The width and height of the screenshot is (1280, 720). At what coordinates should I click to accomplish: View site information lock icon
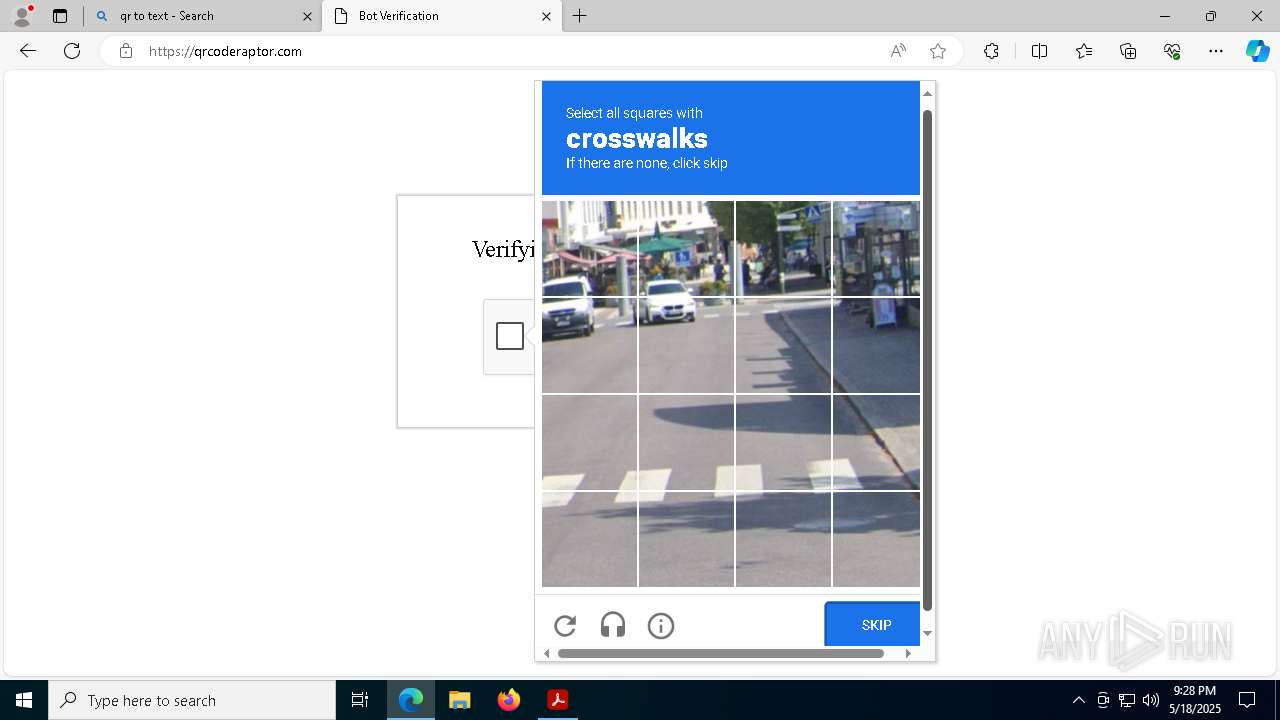126,51
